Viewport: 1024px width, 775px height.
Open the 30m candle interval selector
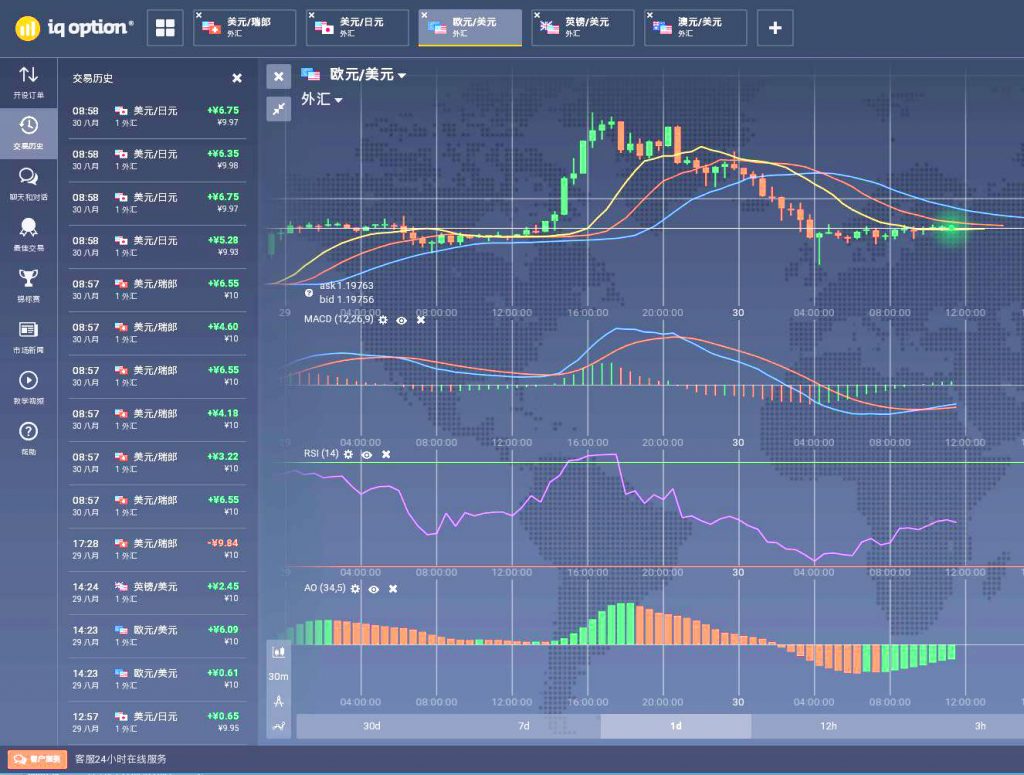[x=279, y=676]
